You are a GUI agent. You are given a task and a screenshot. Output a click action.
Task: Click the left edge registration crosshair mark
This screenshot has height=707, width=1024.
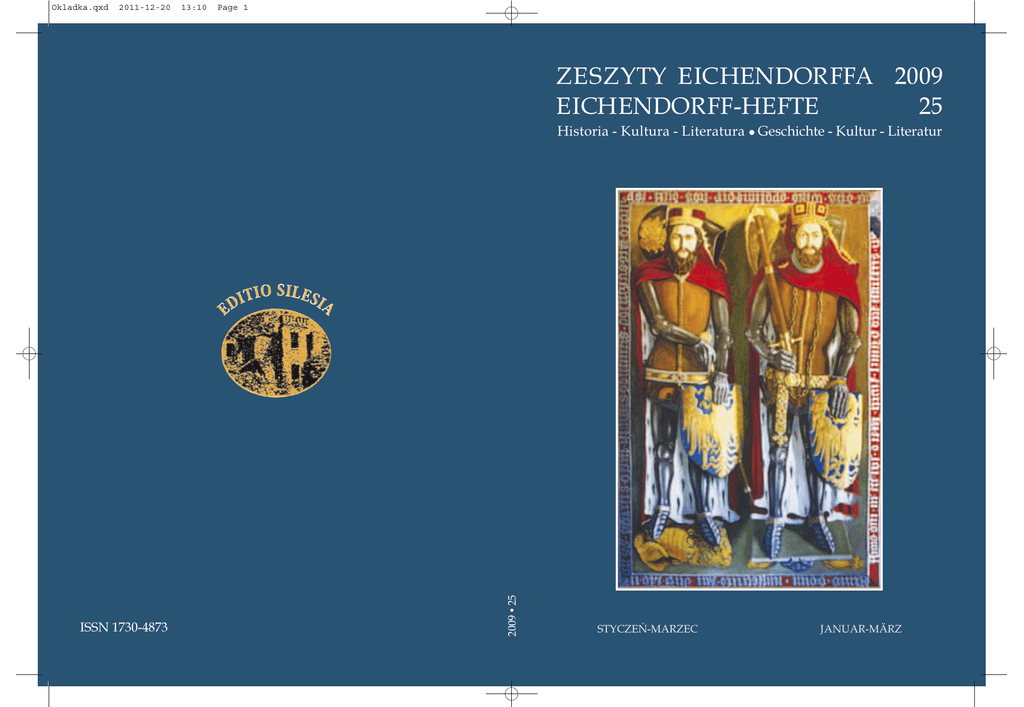click(28, 353)
